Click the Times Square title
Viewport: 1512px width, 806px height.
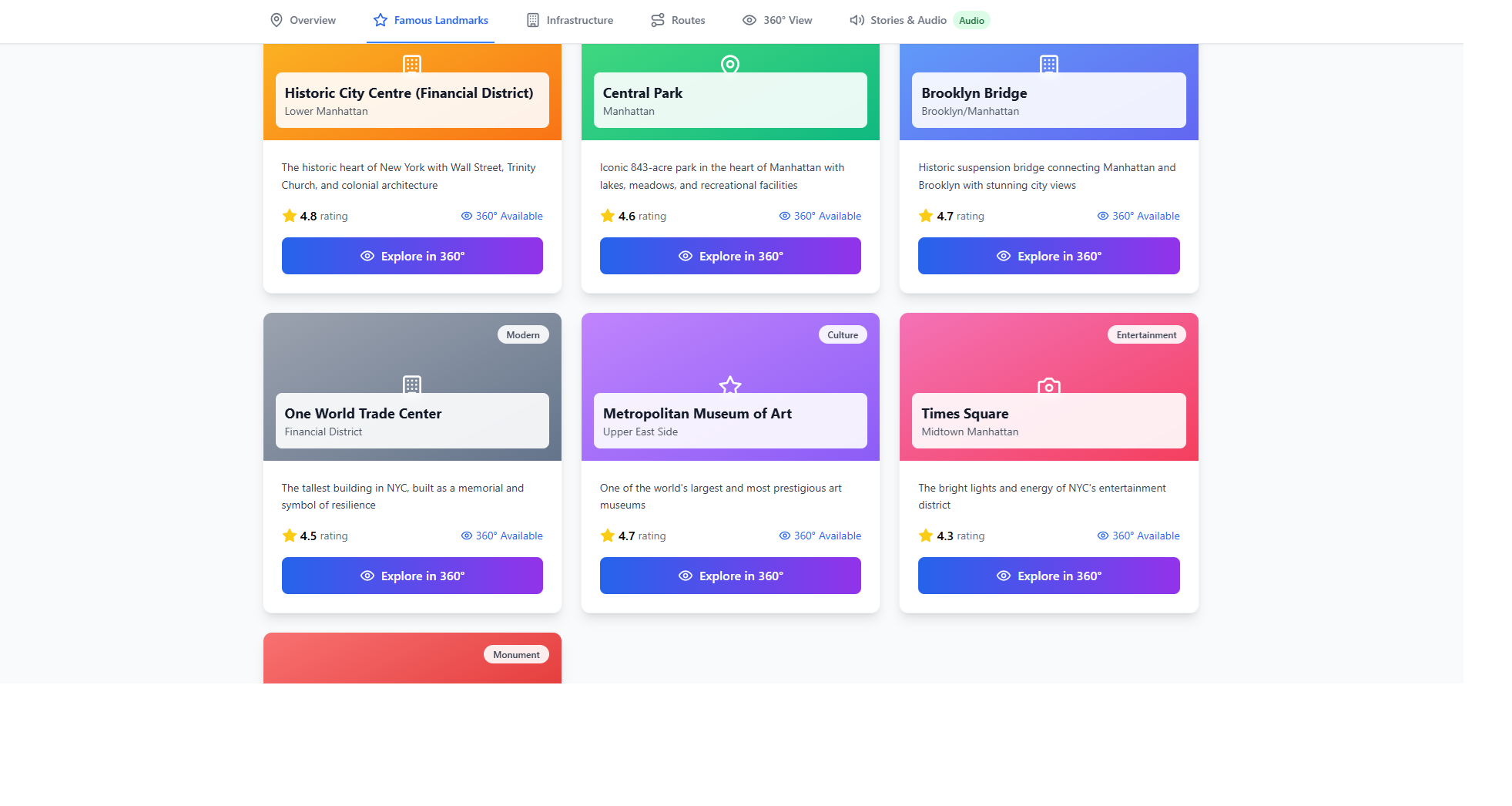point(964,414)
